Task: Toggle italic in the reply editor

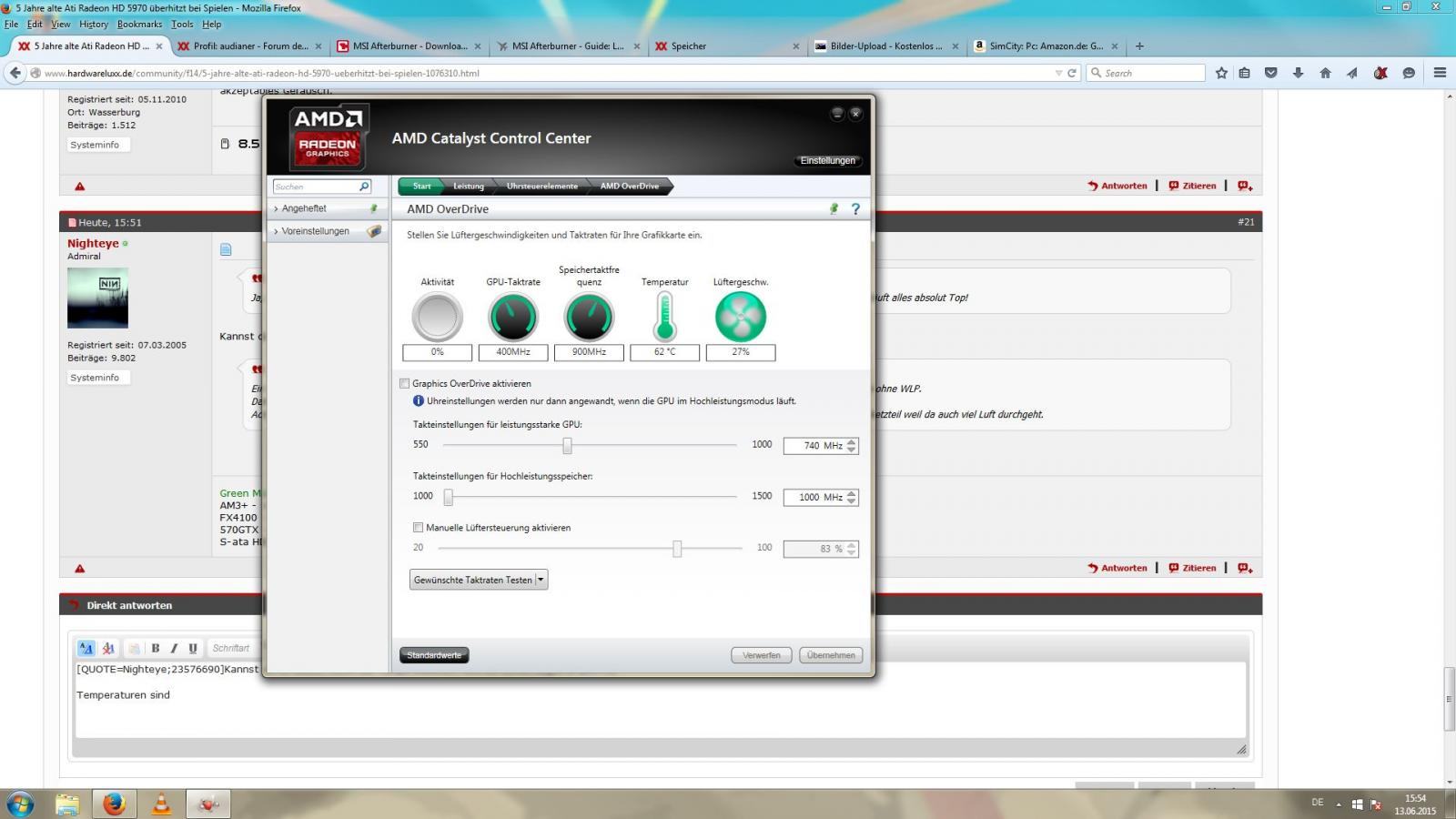Action: pos(174,648)
